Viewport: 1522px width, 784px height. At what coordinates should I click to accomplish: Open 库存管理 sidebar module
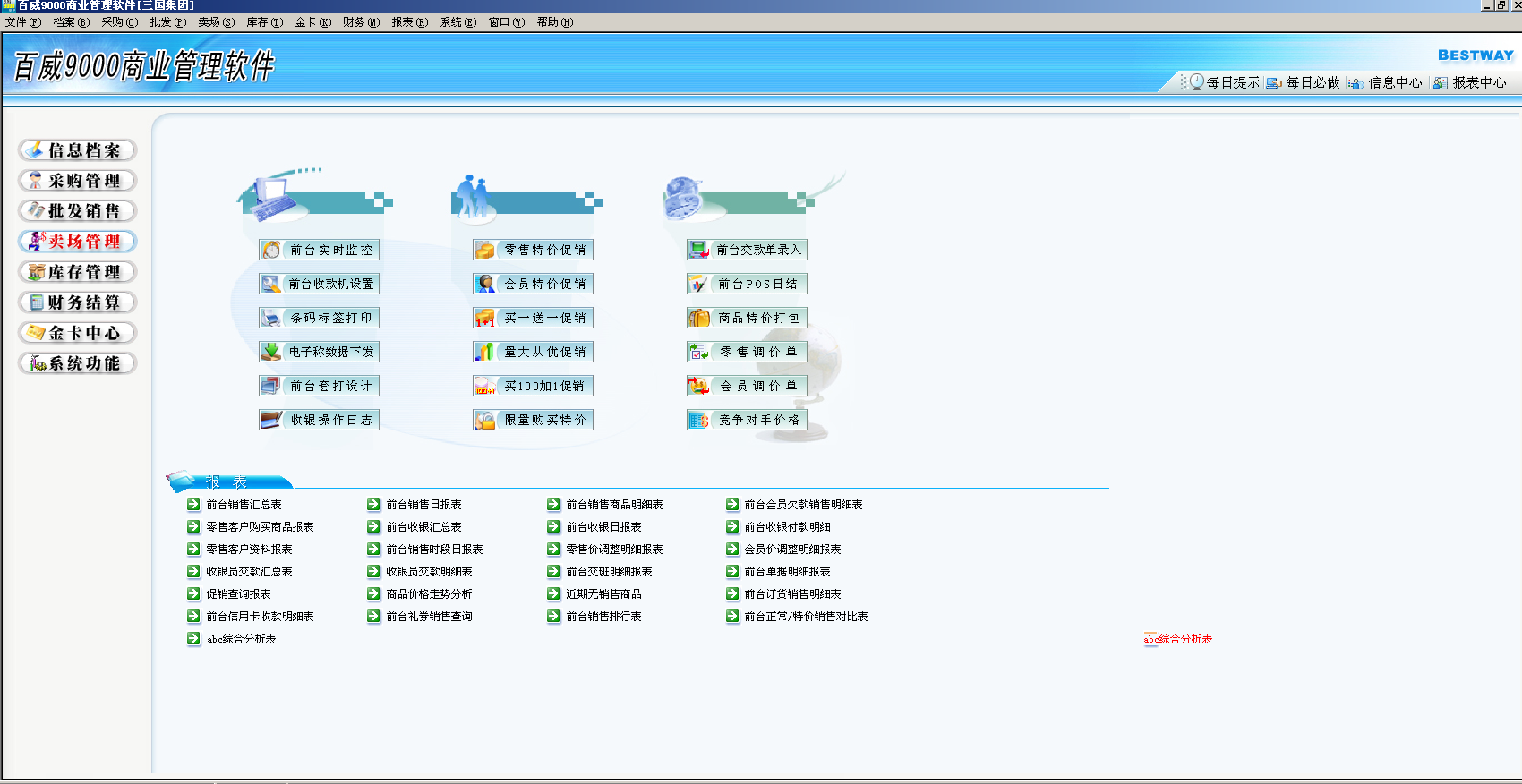tap(78, 272)
